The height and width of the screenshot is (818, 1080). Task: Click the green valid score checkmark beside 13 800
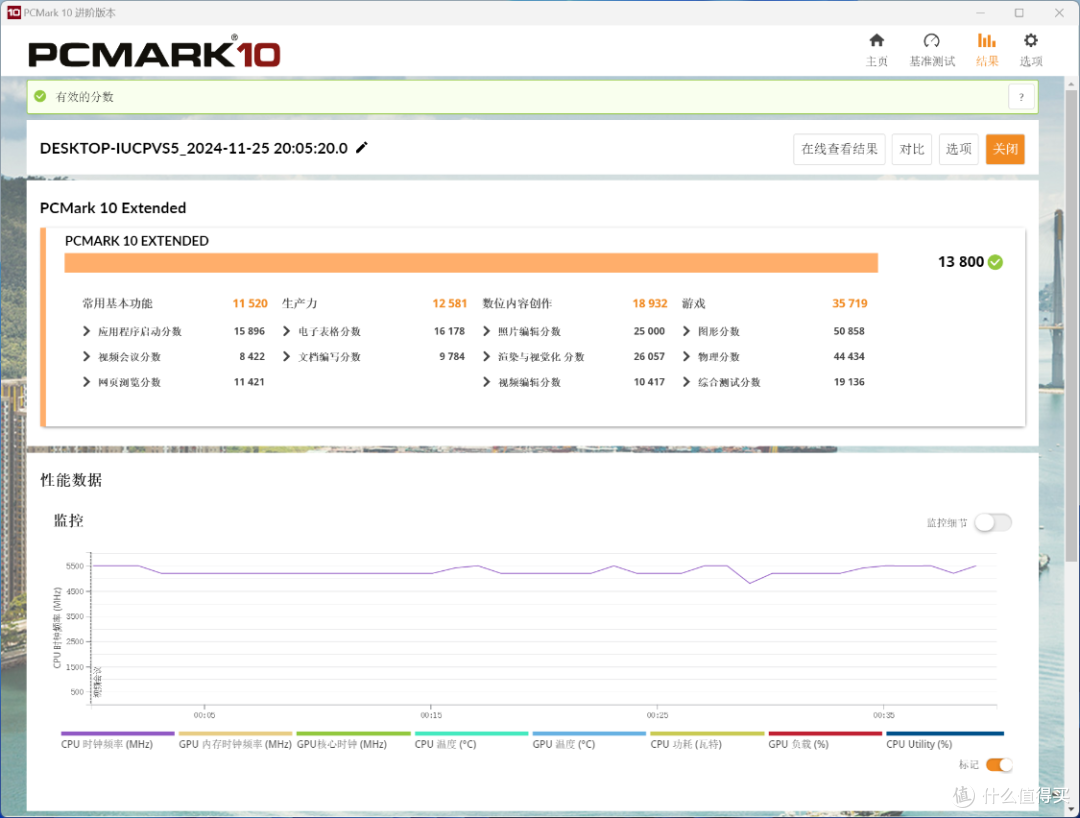[995, 262]
